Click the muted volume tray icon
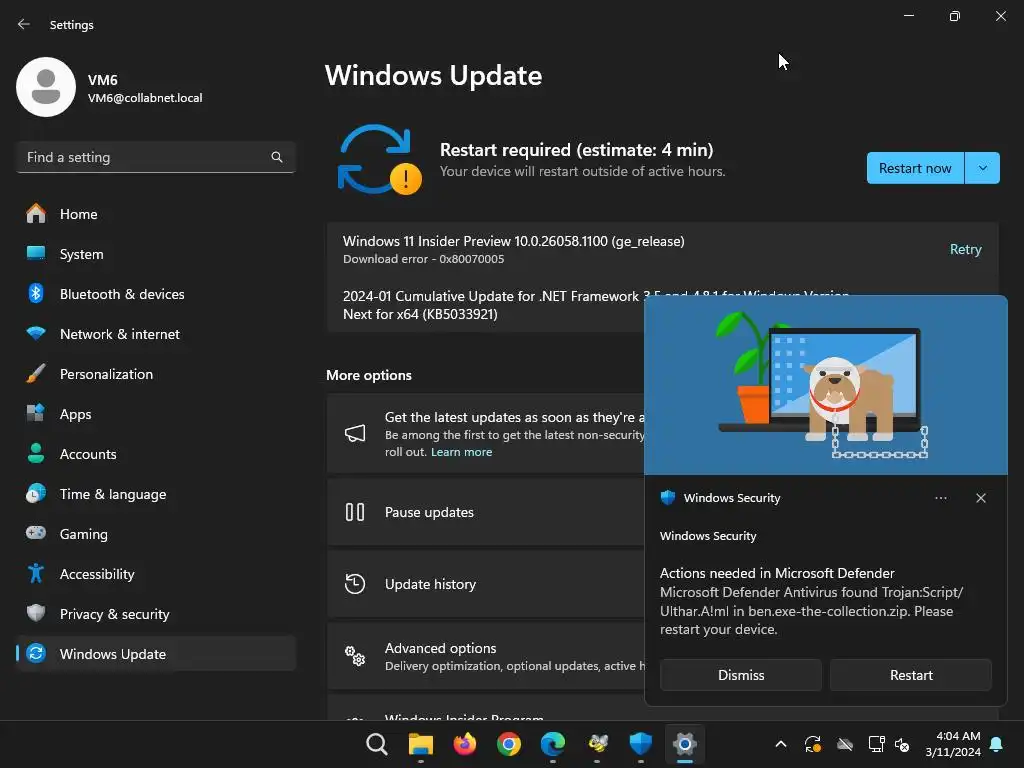 coord(902,744)
